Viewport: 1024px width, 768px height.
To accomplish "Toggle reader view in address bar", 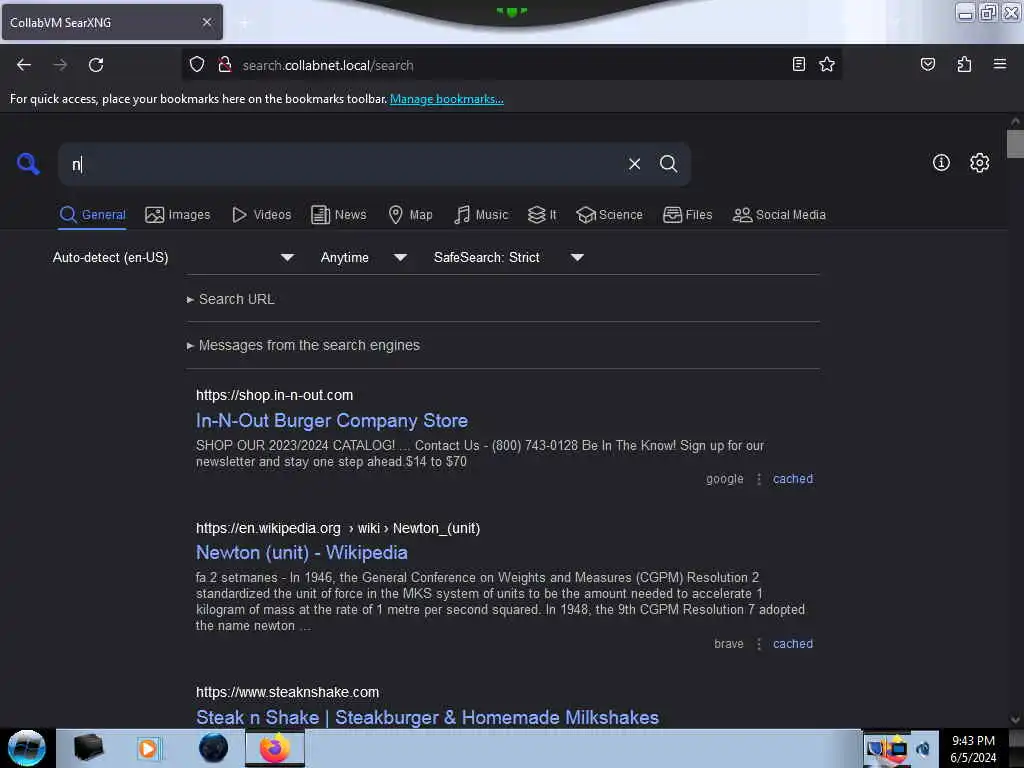I will 798,64.
